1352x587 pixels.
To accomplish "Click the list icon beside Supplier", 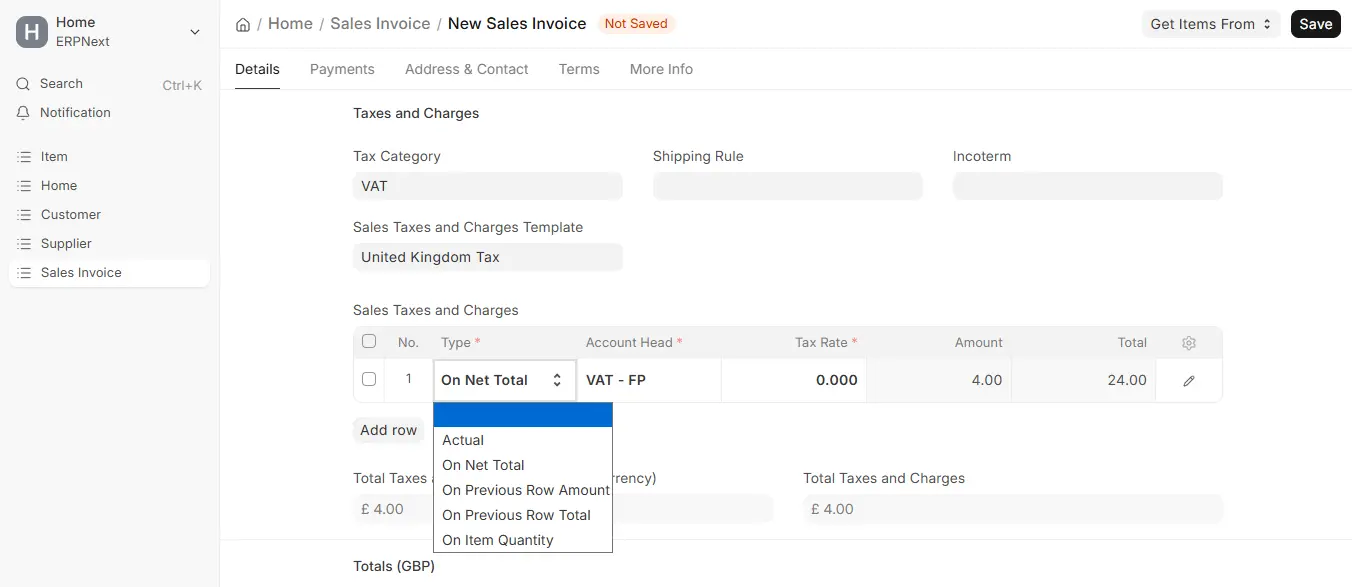I will coord(25,244).
